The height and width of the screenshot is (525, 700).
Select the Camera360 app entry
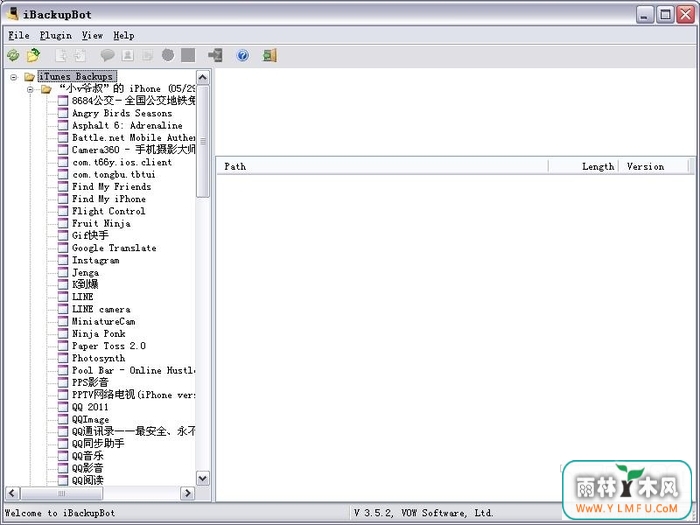(x=133, y=150)
